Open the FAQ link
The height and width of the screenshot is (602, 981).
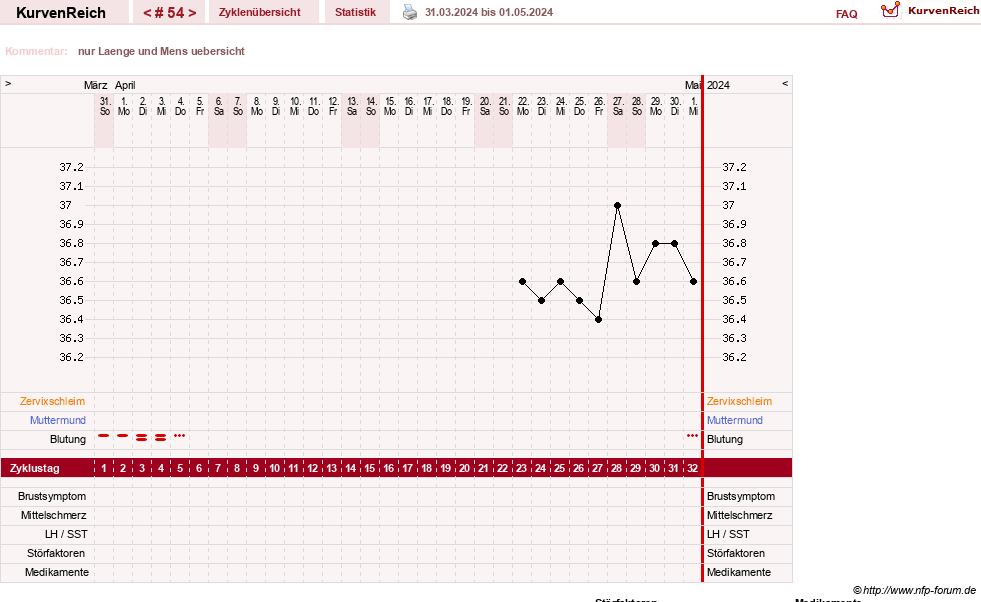[846, 14]
